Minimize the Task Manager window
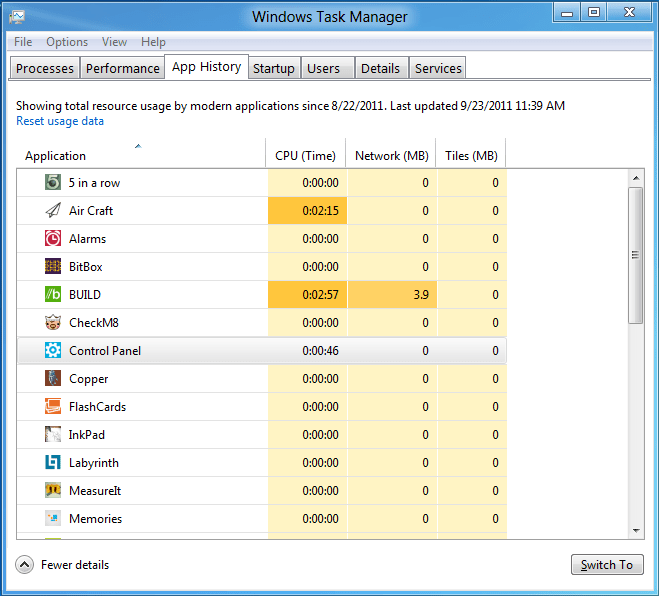The width and height of the screenshot is (659, 596). (x=567, y=12)
